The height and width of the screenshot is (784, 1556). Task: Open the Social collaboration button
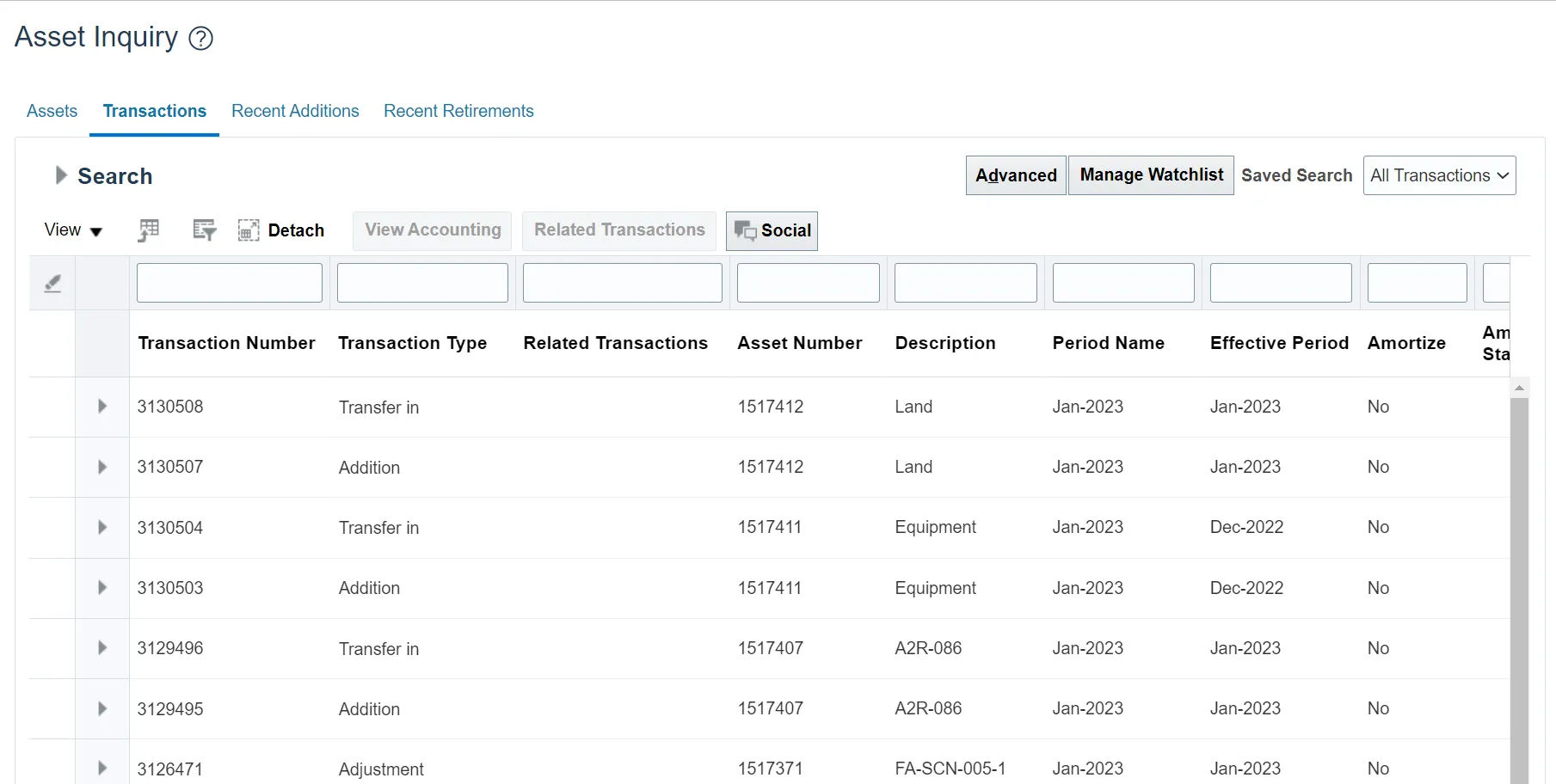[x=772, y=230]
